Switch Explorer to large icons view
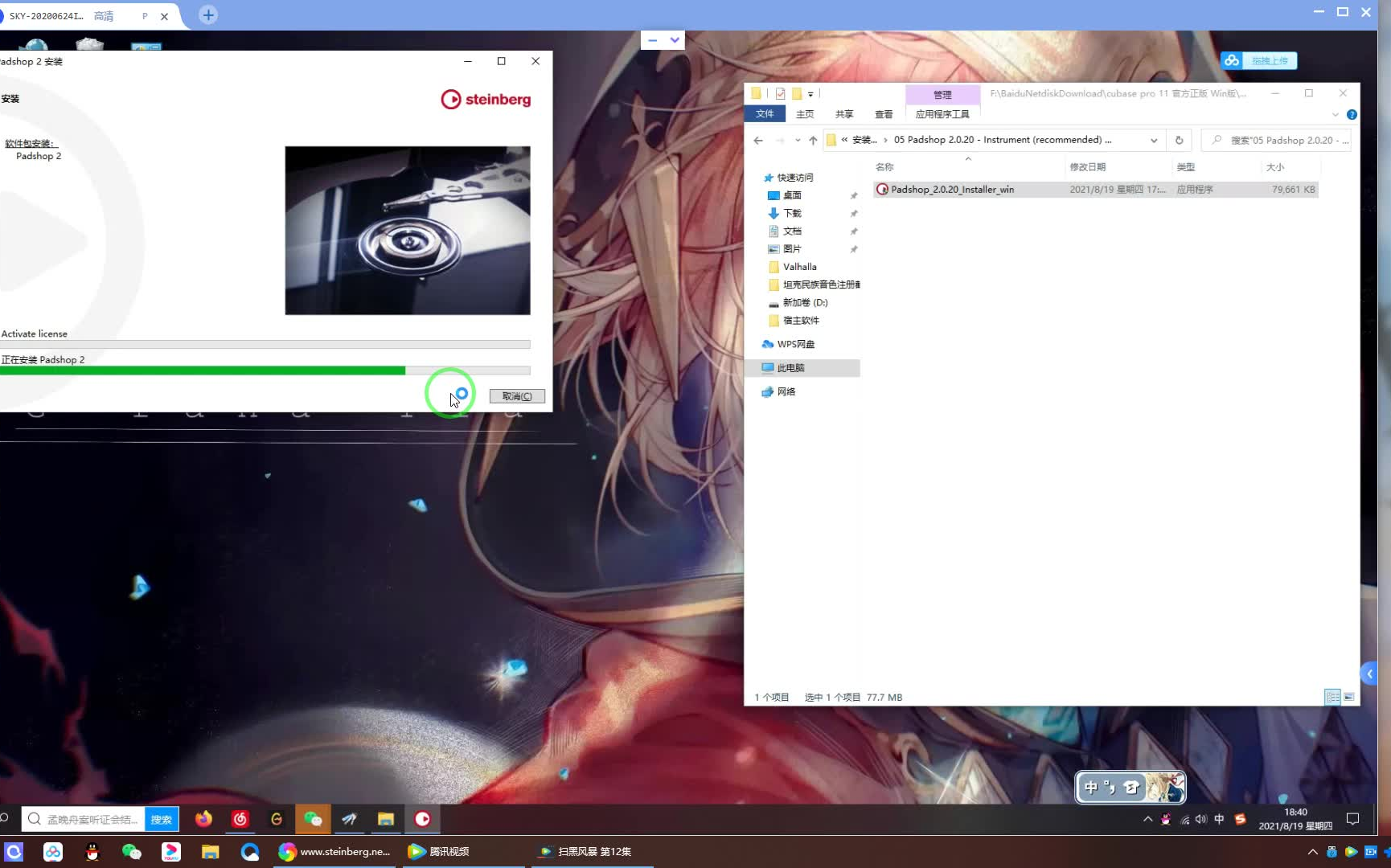 coord(1348,698)
